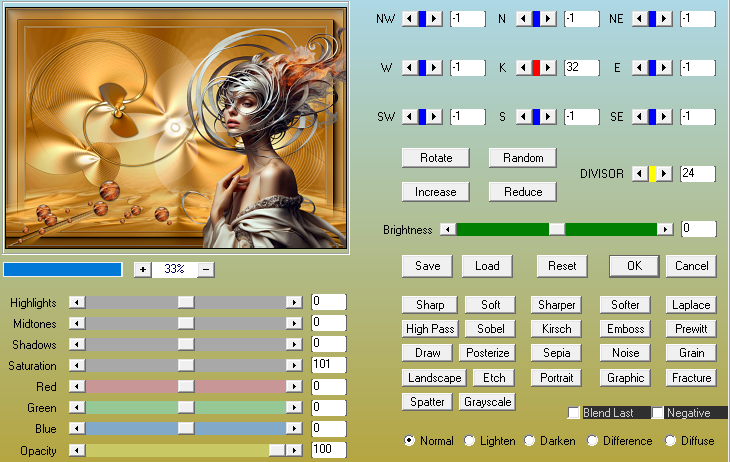Click left arrow of Saturation slider
The height and width of the screenshot is (462, 730).
(77, 365)
